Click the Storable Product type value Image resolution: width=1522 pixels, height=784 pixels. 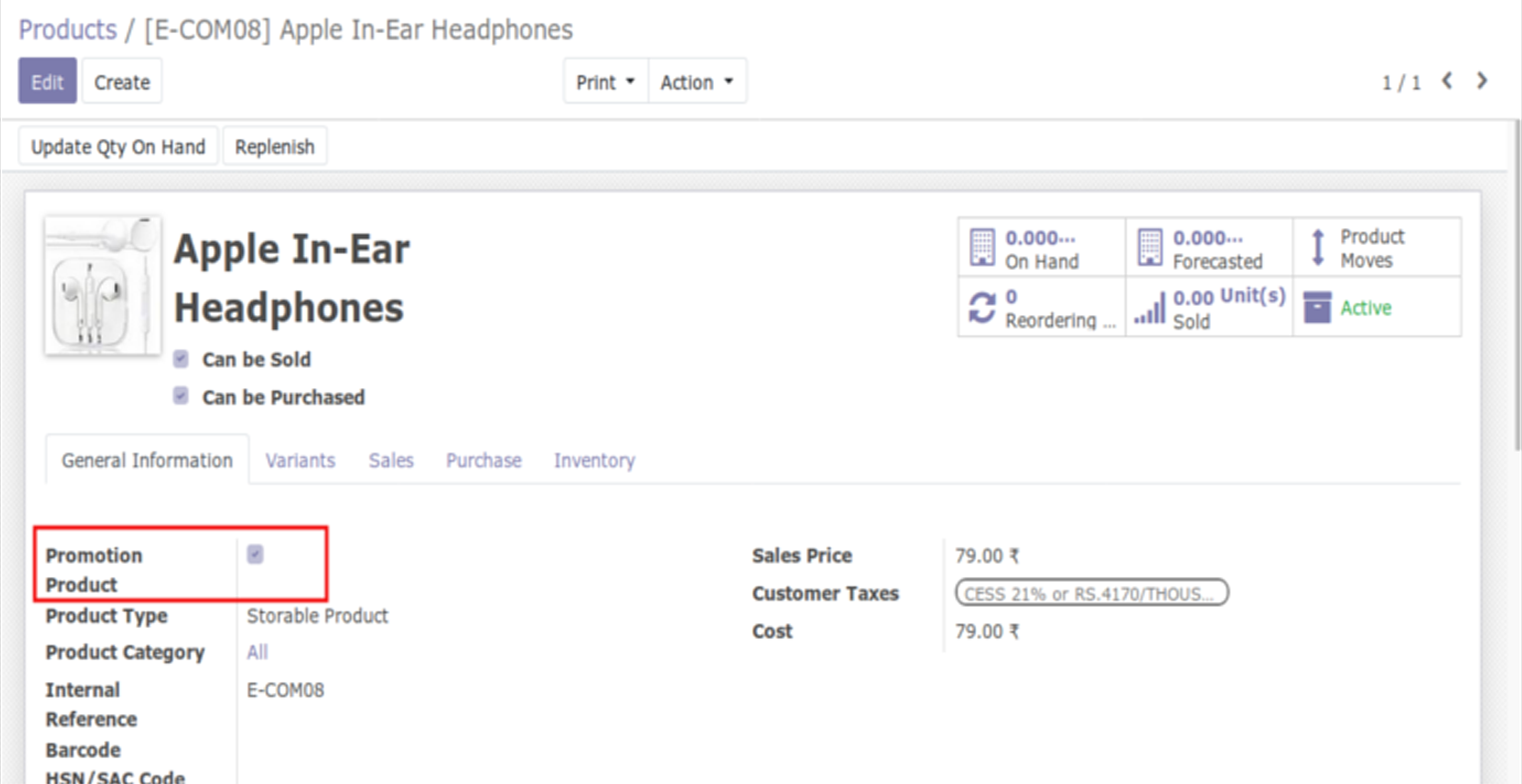tap(318, 615)
